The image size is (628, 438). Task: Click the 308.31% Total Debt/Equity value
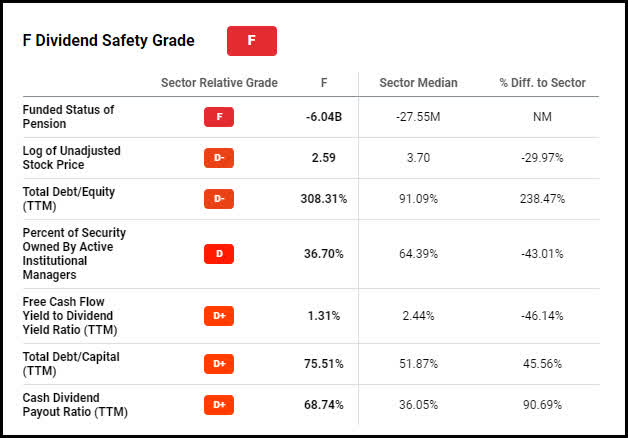[x=323, y=199]
